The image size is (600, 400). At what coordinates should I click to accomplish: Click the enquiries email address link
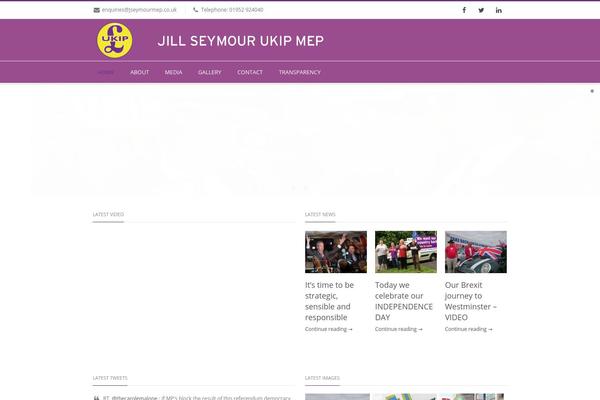click(139, 10)
